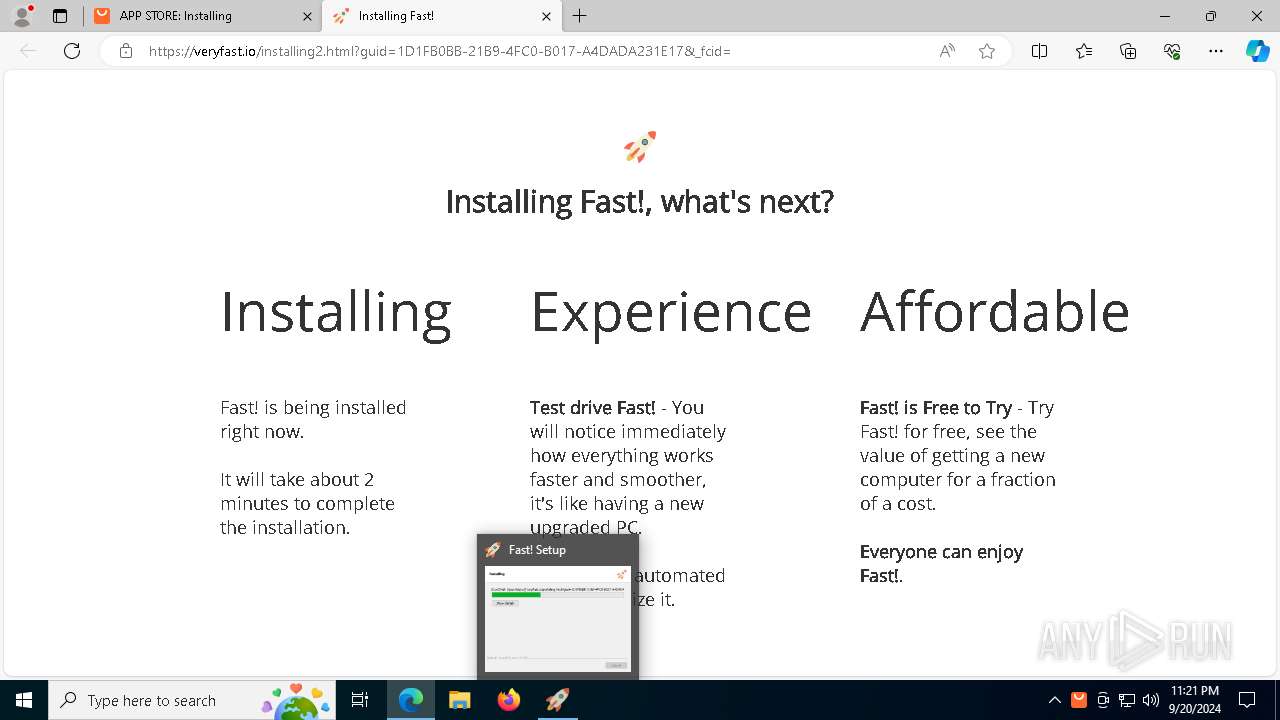The width and height of the screenshot is (1280, 720).
Task: Open File Explorer from taskbar
Action: 460,700
